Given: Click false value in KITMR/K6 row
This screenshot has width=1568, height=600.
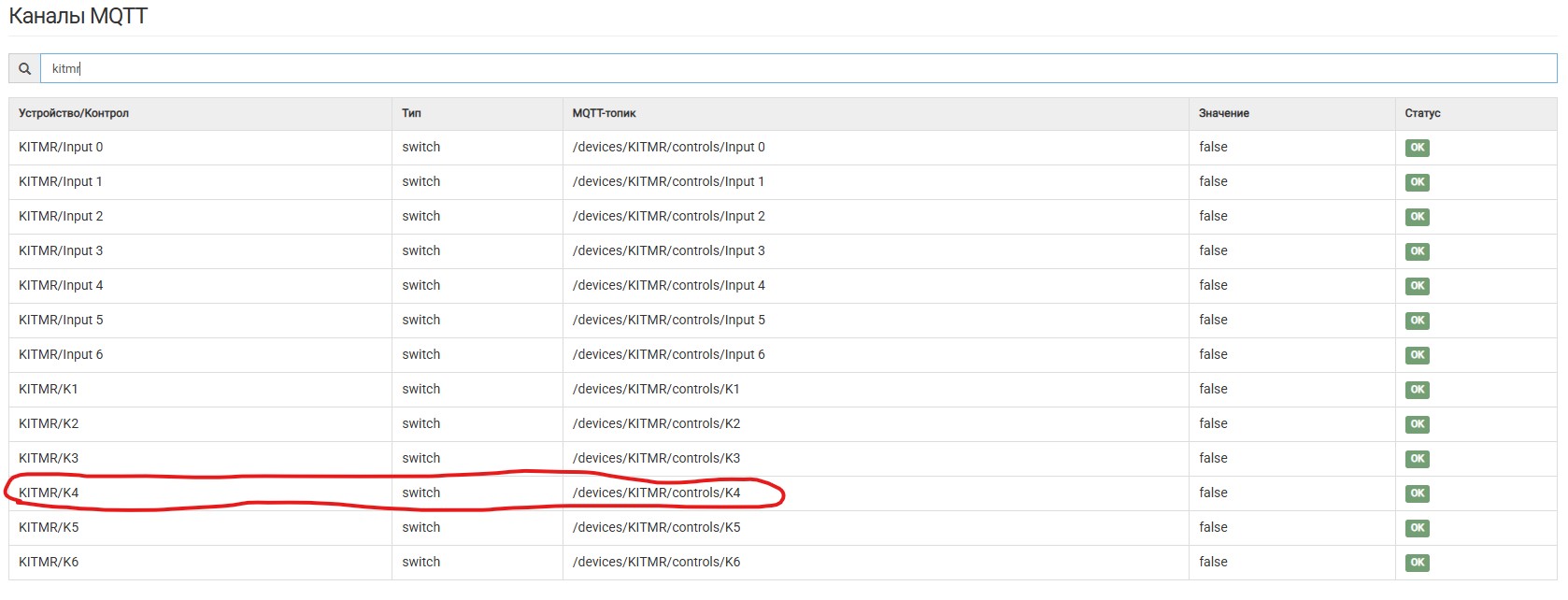Looking at the screenshot, I should pos(1213,562).
